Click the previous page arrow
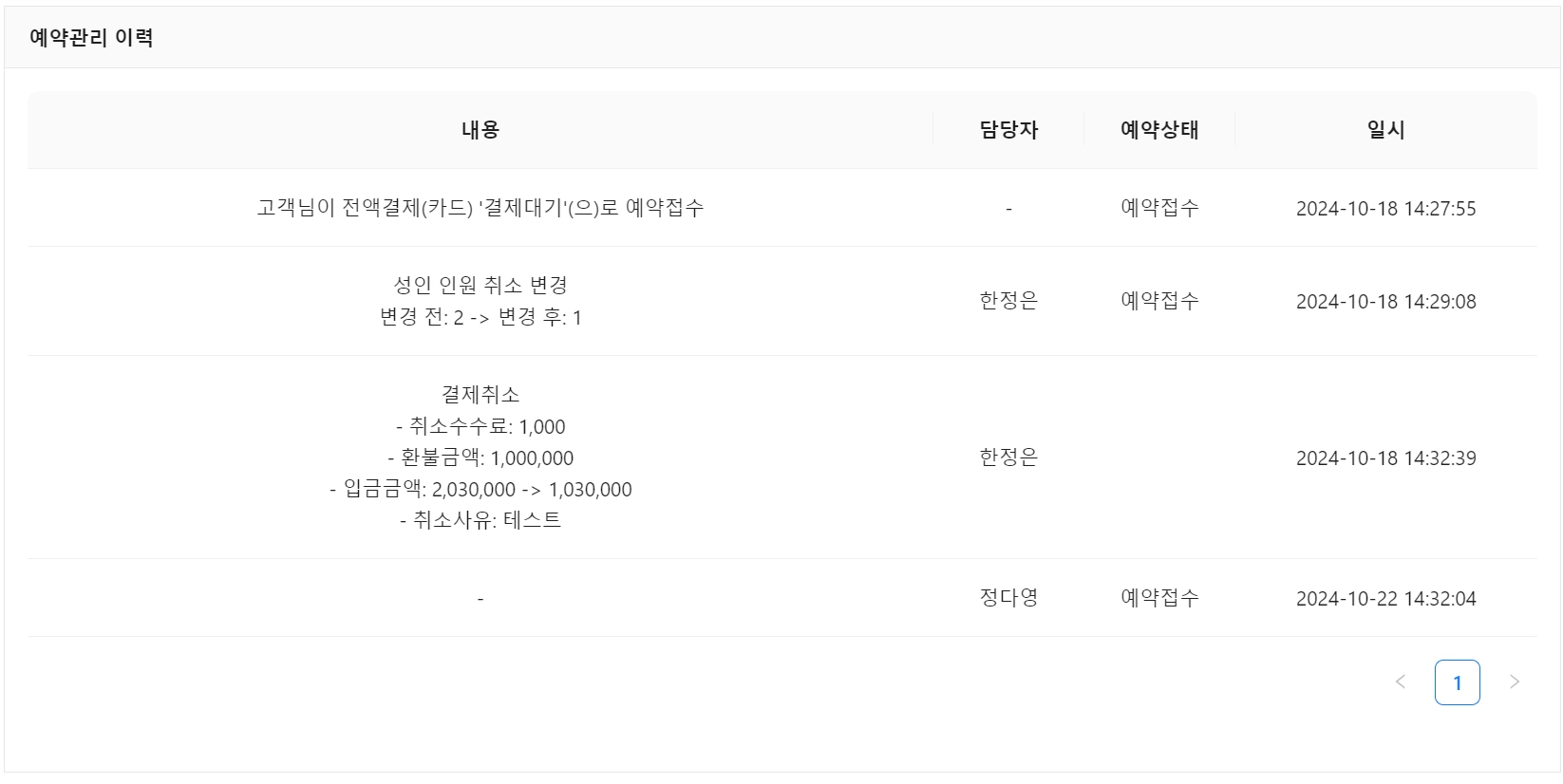This screenshot has height=784, width=1563. [1400, 681]
